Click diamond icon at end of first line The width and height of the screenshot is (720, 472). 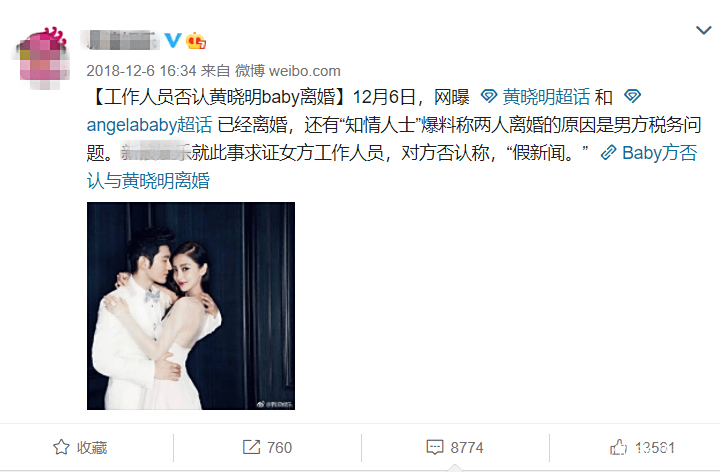[632, 96]
